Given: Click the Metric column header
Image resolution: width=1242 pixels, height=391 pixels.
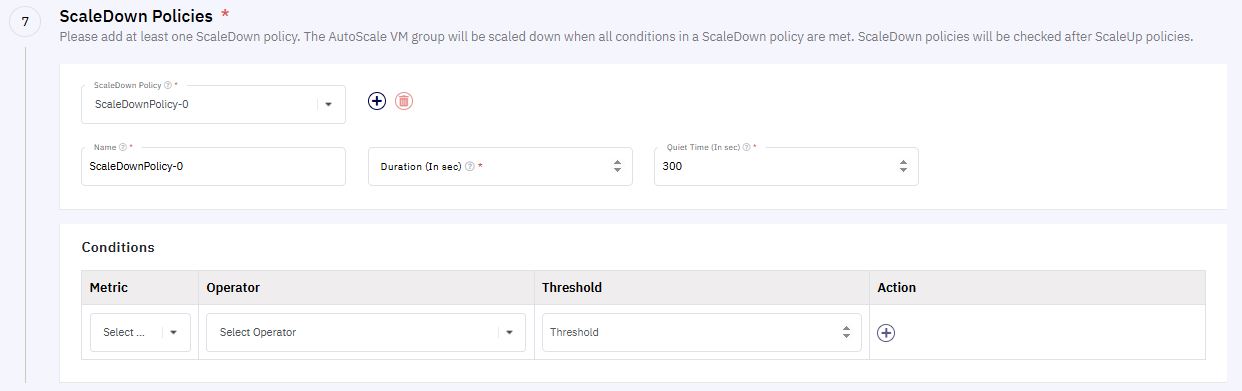Looking at the screenshot, I should pos(109,287).
